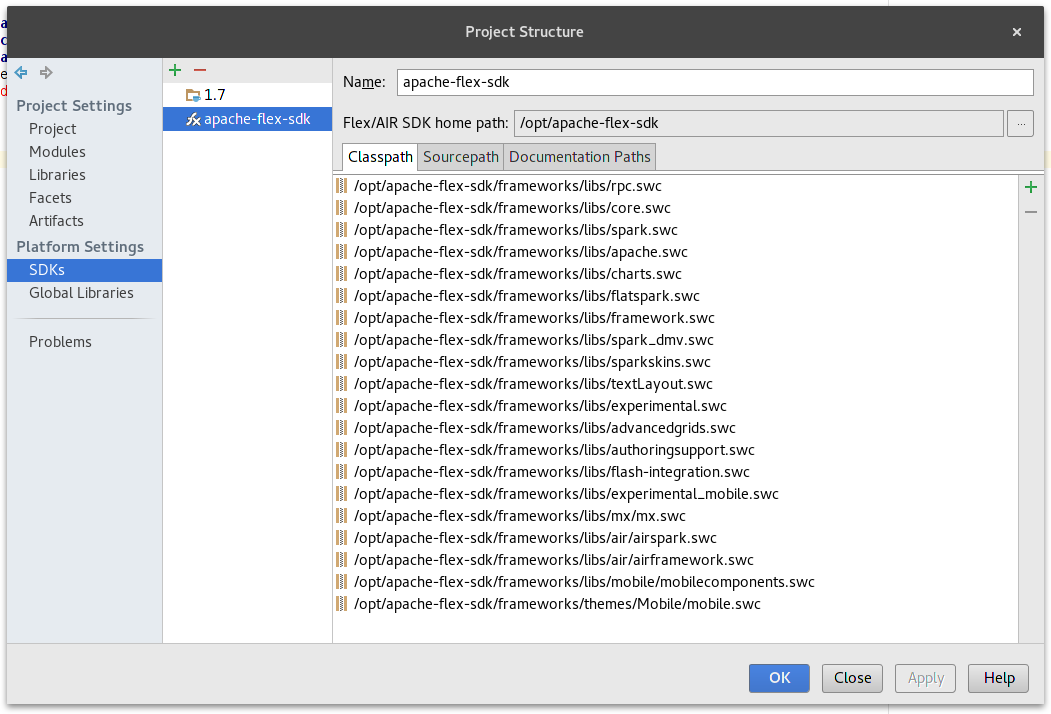Click library icon next to flatspark.swc

point(342,296)
